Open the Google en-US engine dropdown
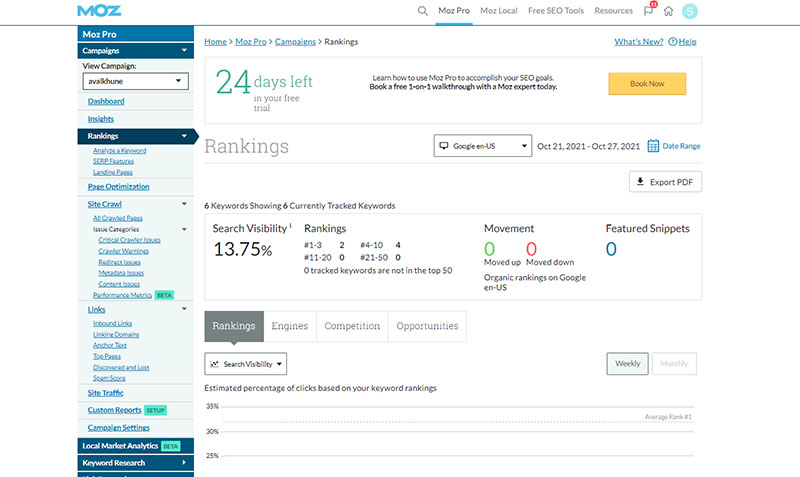Image resolution: width=800 pixels, height=477 pixels. [x=483, y=146]
